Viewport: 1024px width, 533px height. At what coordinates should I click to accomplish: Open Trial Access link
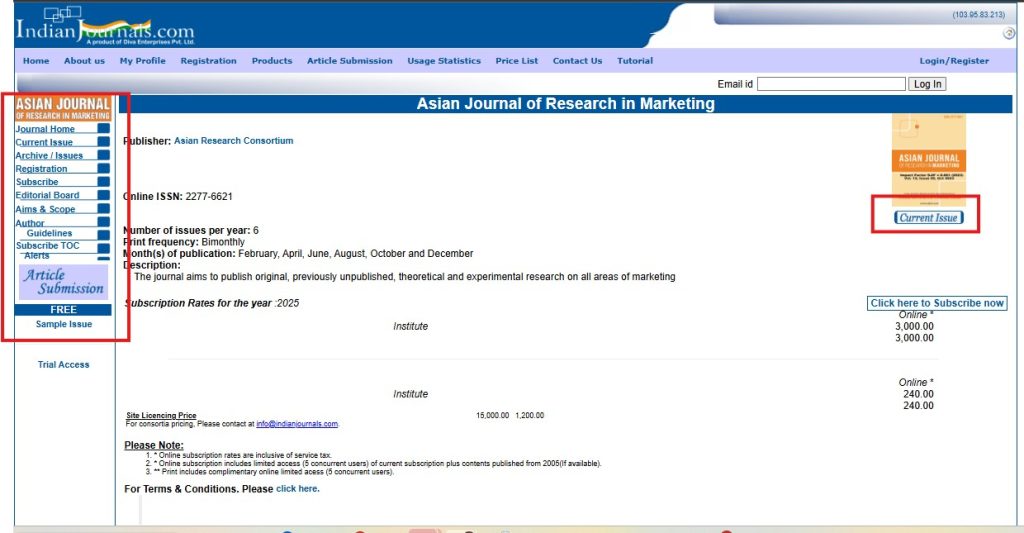[x=63, y=364]
